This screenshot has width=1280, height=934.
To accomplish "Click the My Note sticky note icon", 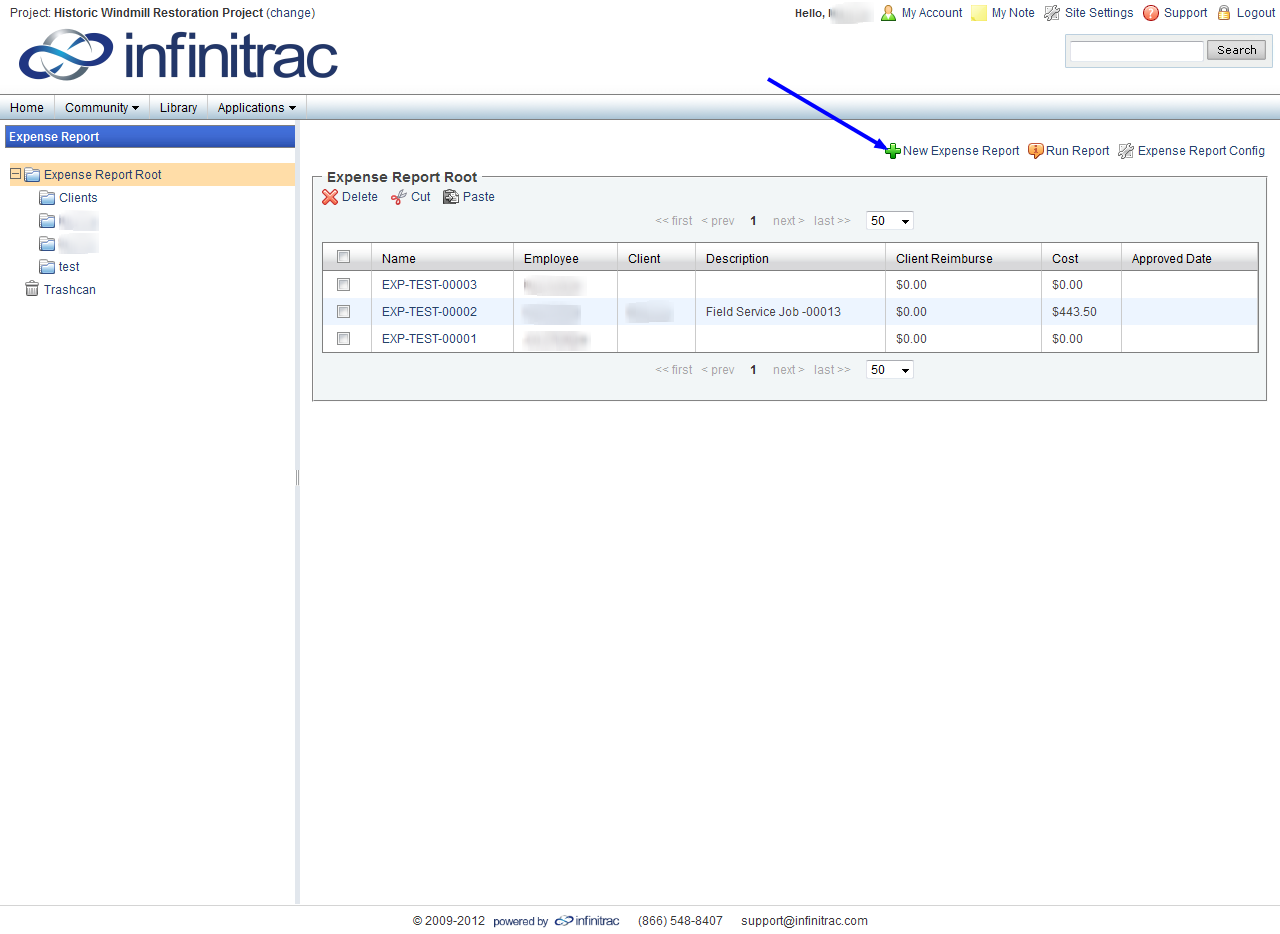I will (979, 13).
